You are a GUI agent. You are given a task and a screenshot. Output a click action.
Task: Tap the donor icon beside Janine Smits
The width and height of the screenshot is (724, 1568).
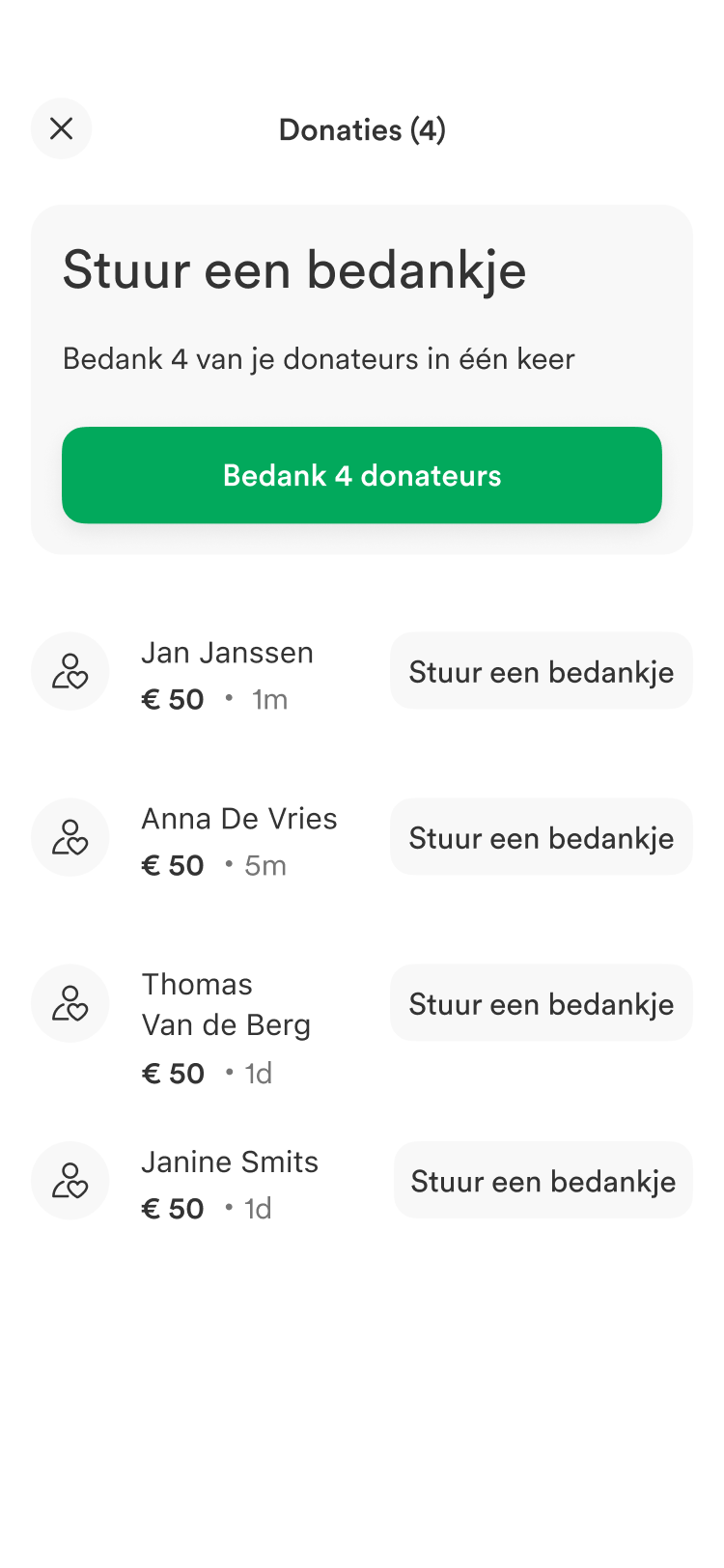point(70,1181)
